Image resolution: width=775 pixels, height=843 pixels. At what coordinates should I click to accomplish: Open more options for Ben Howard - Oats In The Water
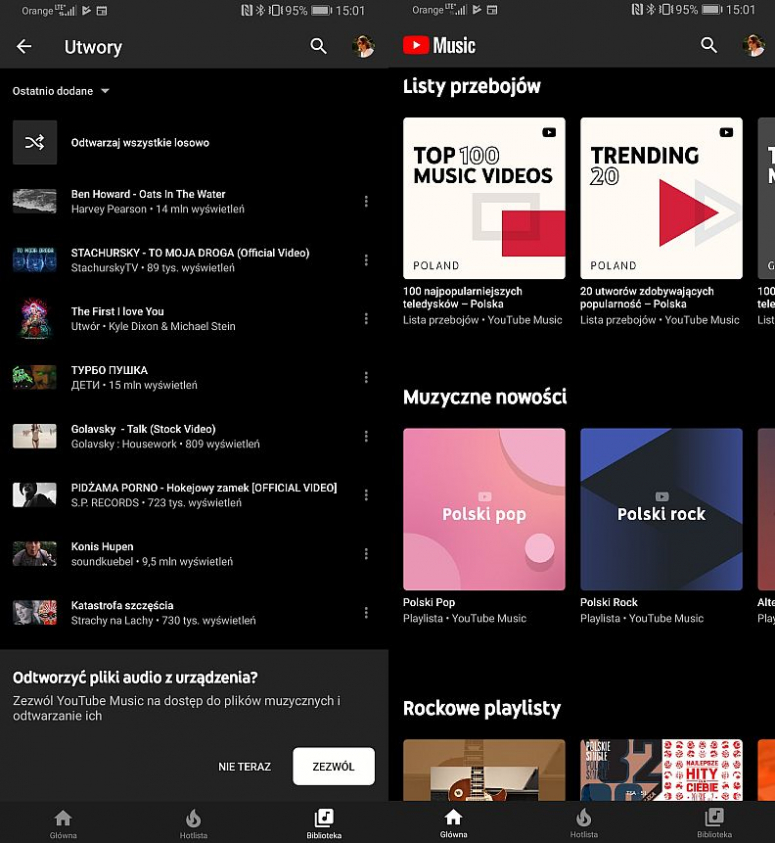(366, 201)
